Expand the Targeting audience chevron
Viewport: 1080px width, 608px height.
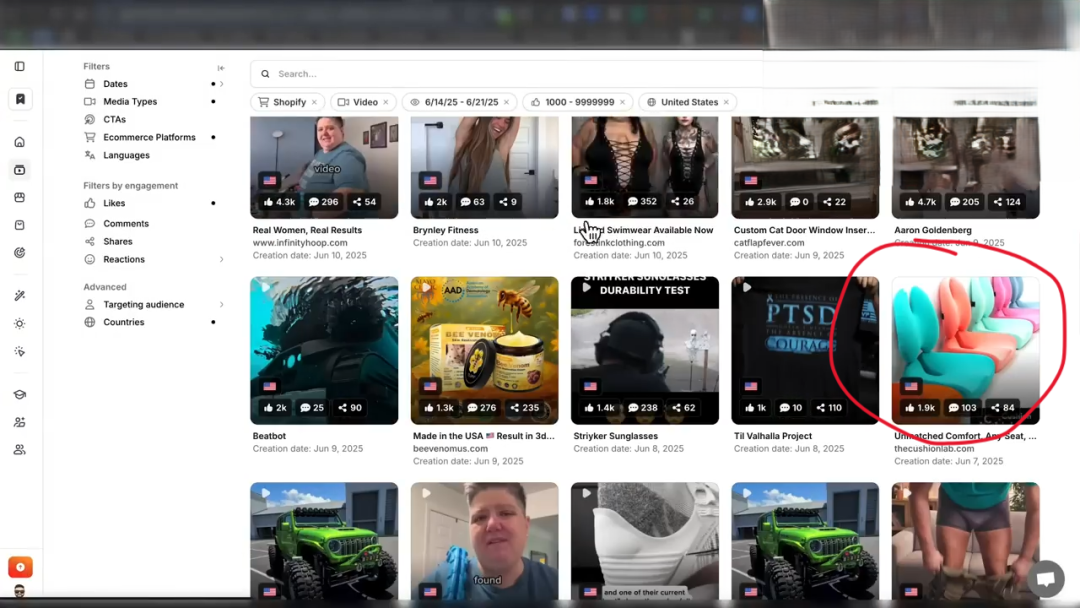pyautogui.click(x=222, y=304)
